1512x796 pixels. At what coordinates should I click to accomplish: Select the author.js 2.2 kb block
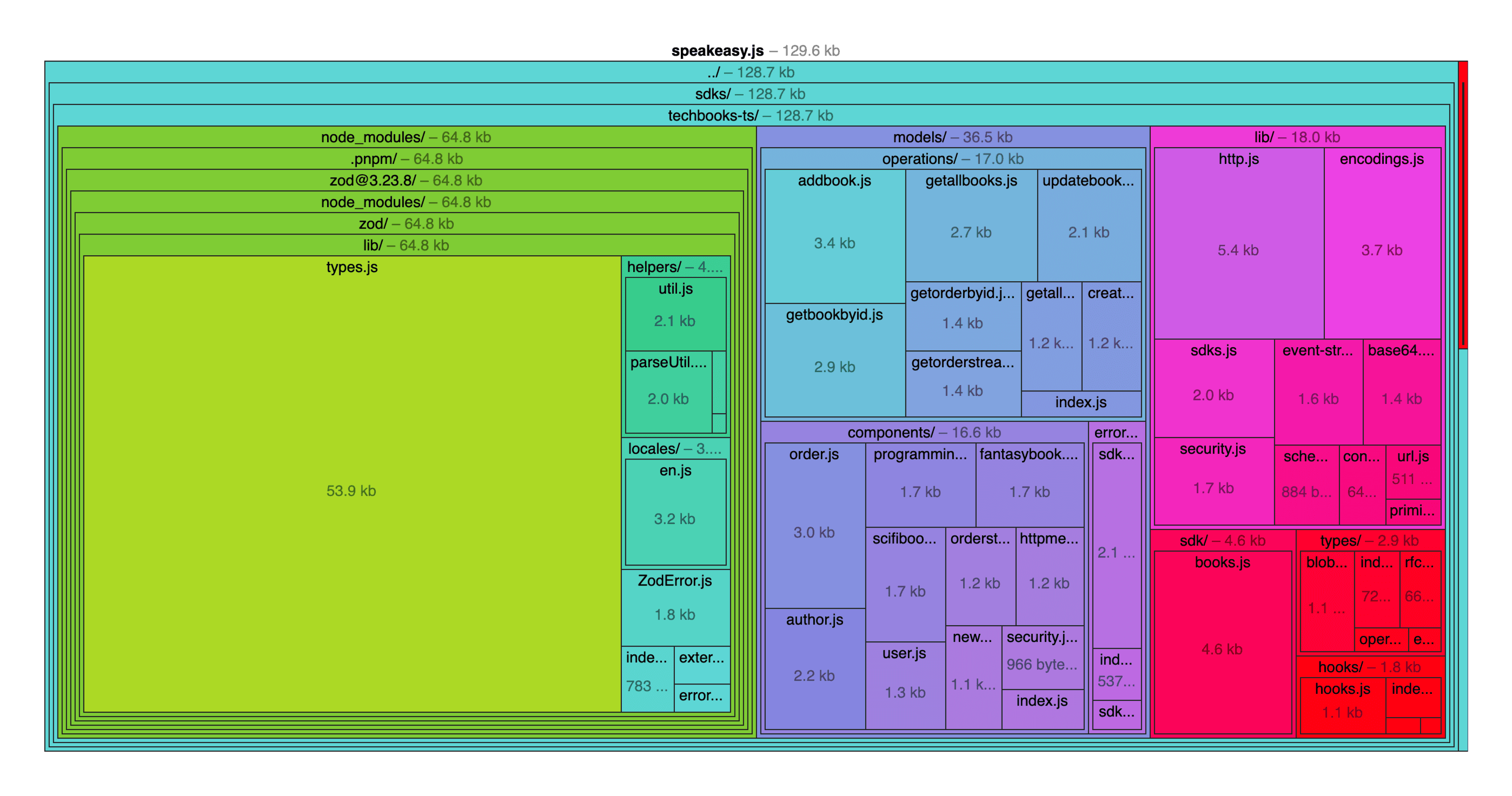click(x=815, y=668)
